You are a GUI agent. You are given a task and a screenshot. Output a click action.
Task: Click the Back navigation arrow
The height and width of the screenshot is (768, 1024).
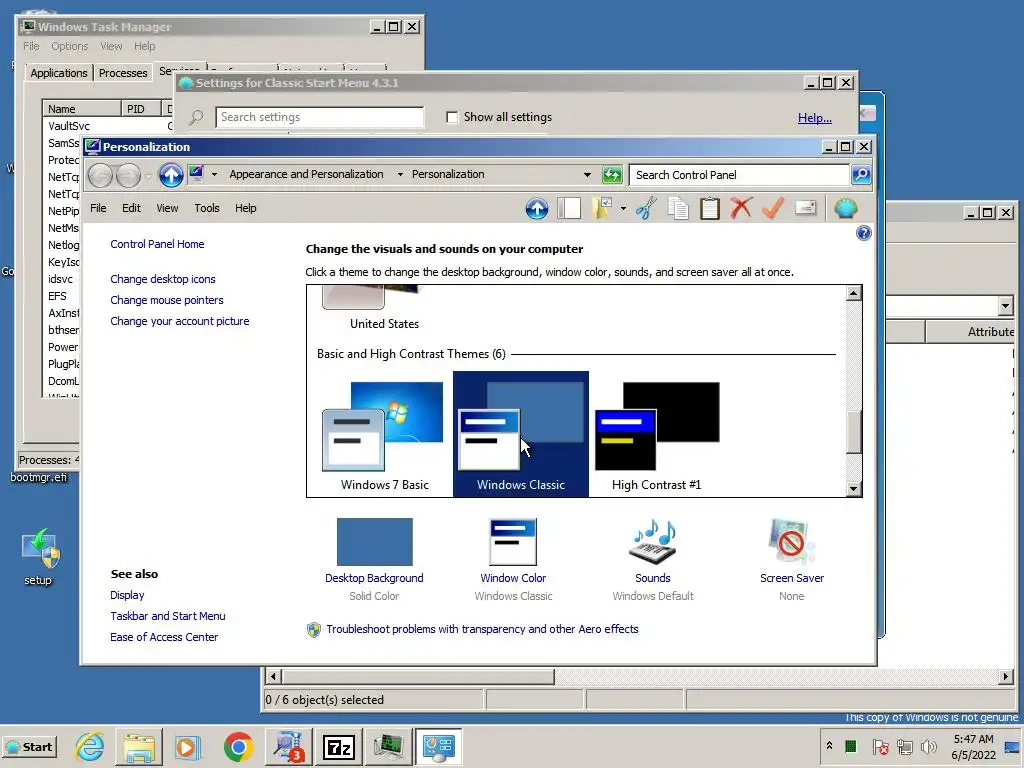tap(101, 175)
